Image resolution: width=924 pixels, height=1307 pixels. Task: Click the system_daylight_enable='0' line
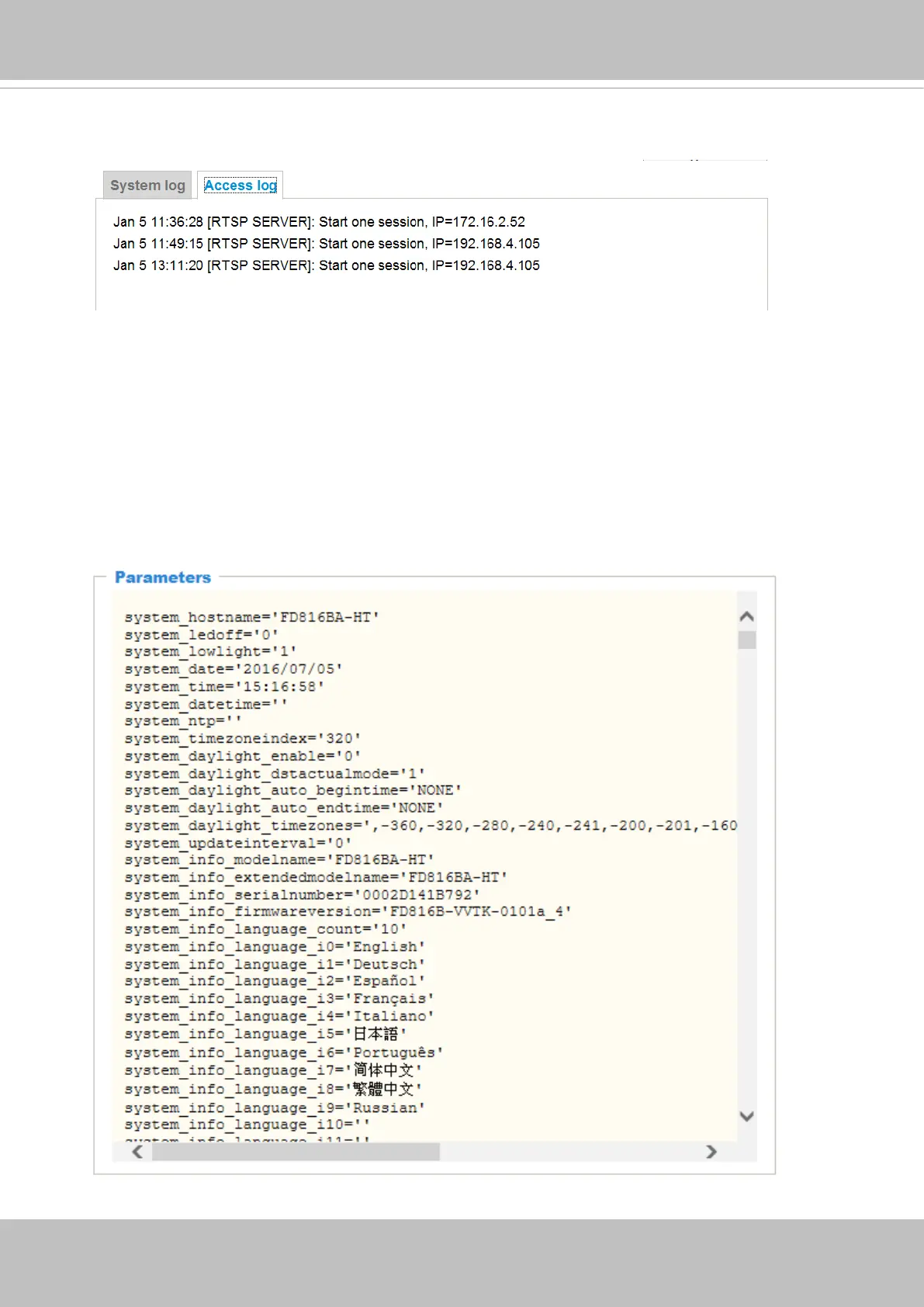tap(243, 756)
